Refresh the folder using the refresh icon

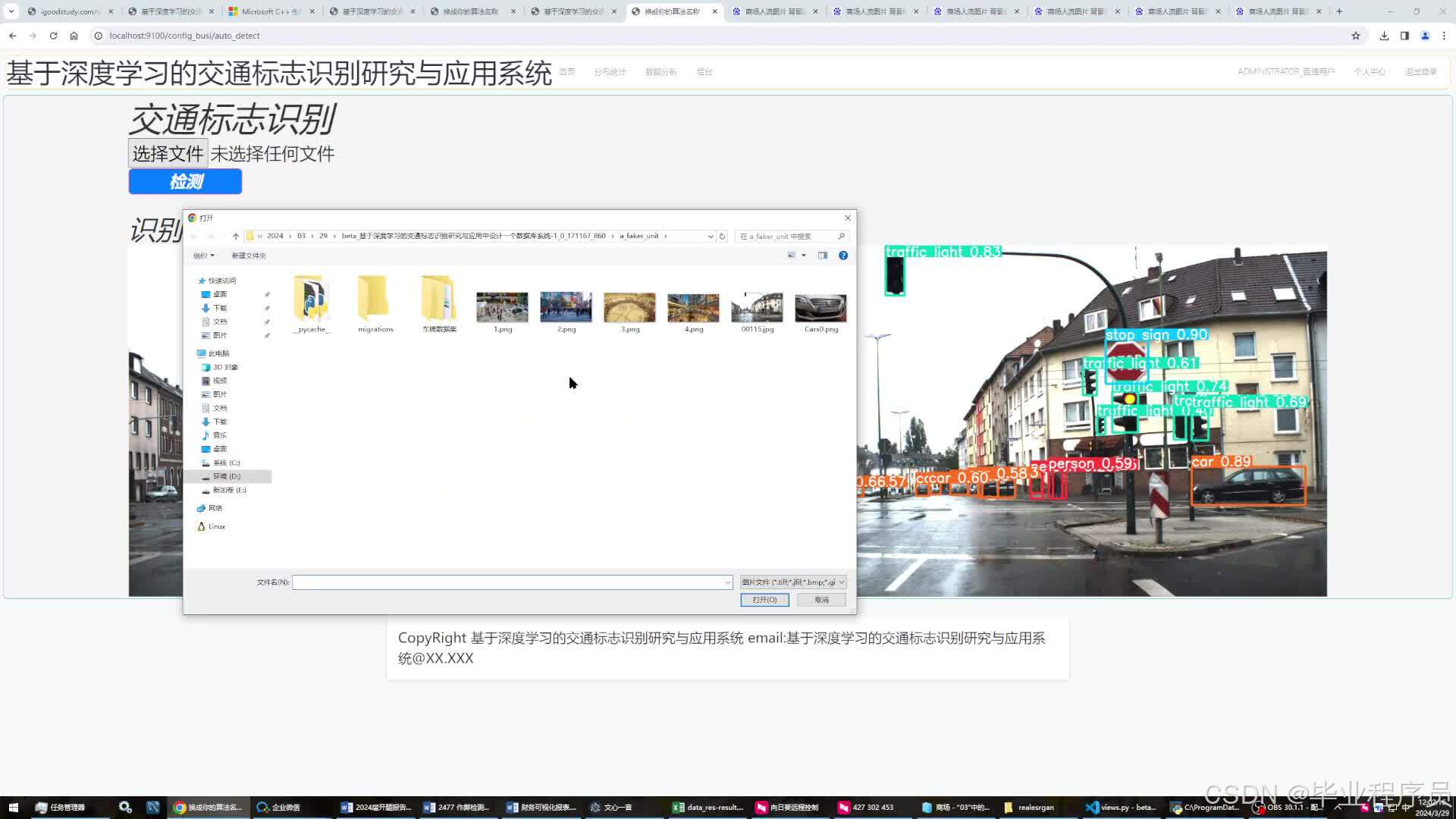click(721, 236)
